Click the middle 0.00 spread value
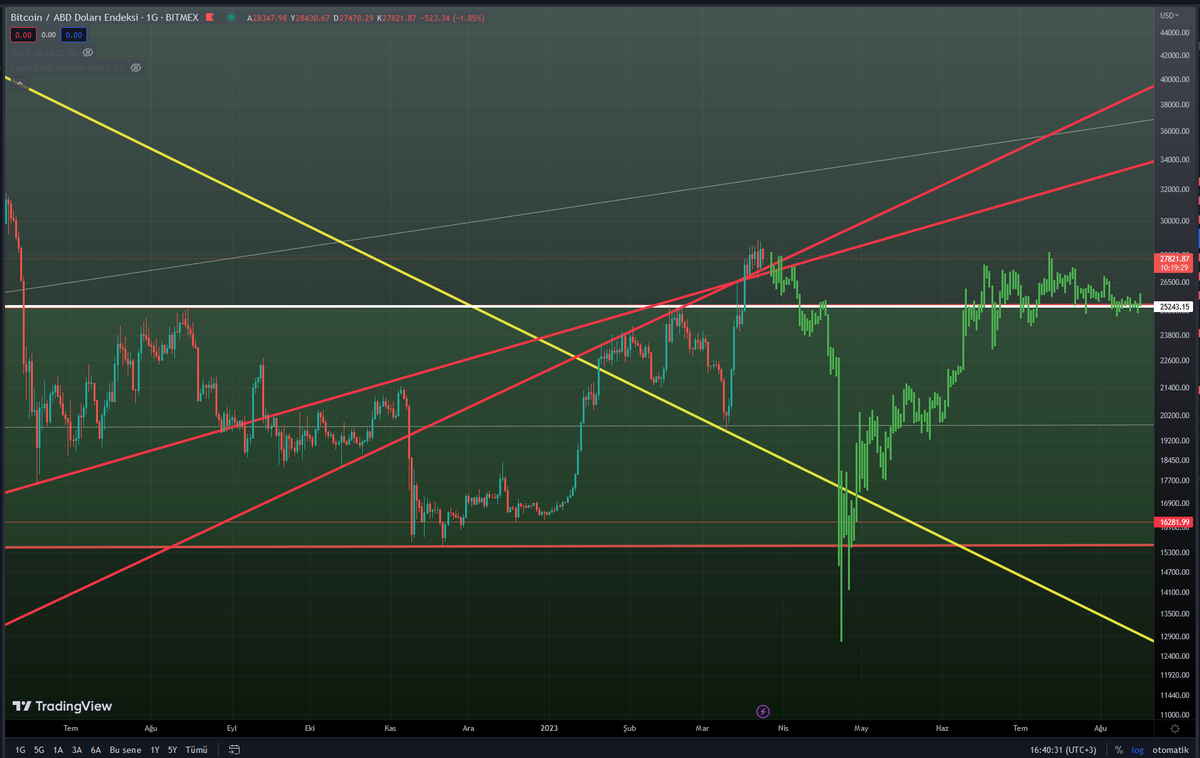The image size is (1200, 758). point(48,35)
